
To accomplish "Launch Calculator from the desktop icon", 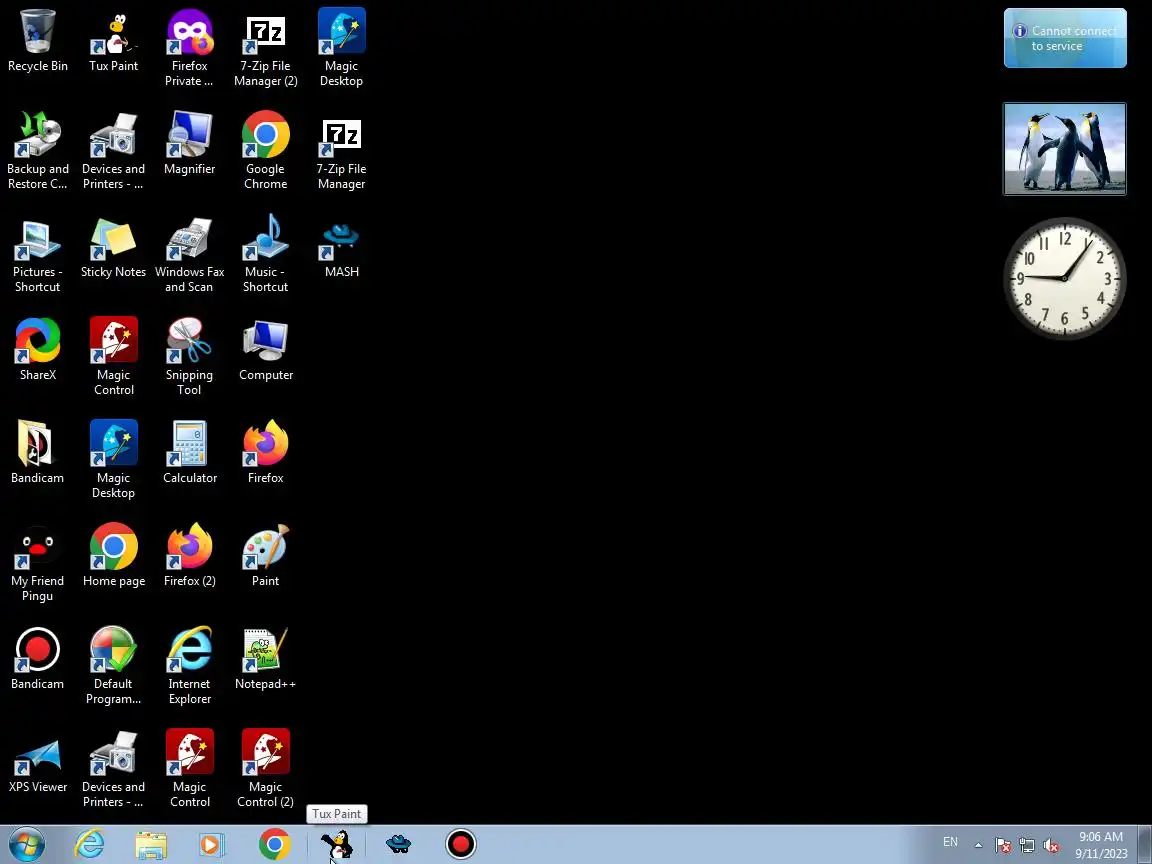I will 190,453.
